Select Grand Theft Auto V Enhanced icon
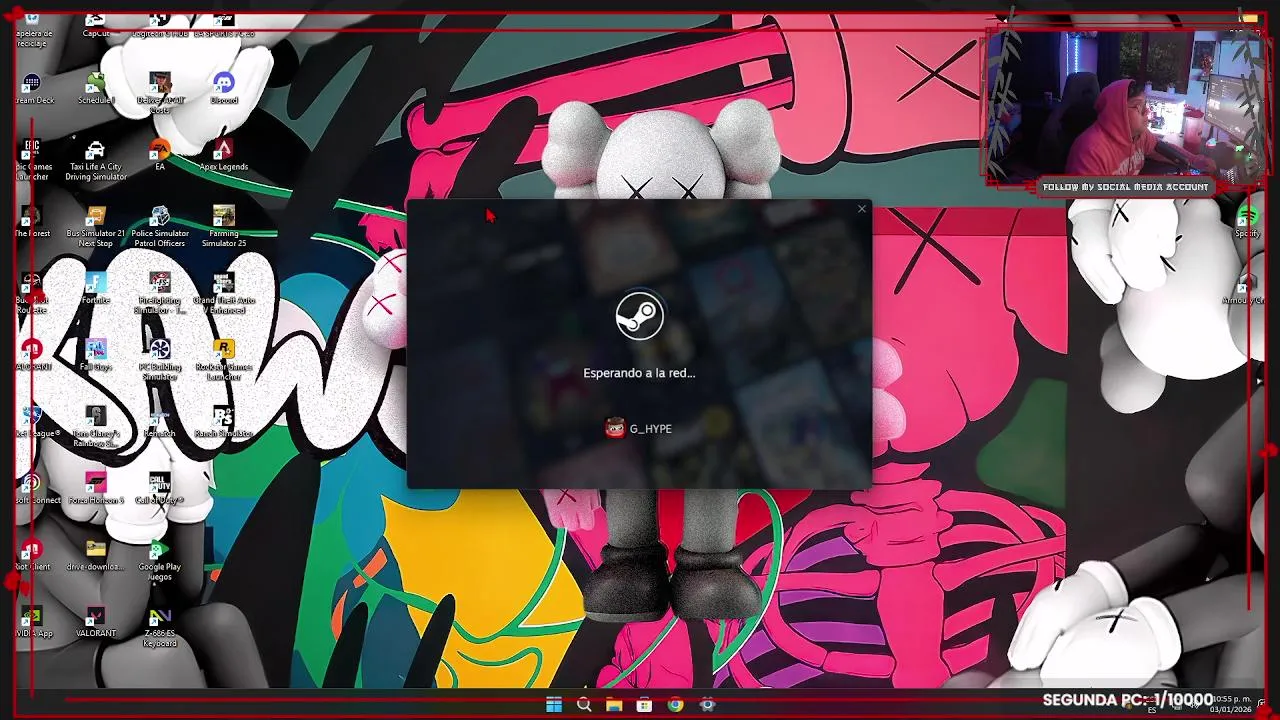The height and width of the screenshot is (720, 1280). [224, 294]
